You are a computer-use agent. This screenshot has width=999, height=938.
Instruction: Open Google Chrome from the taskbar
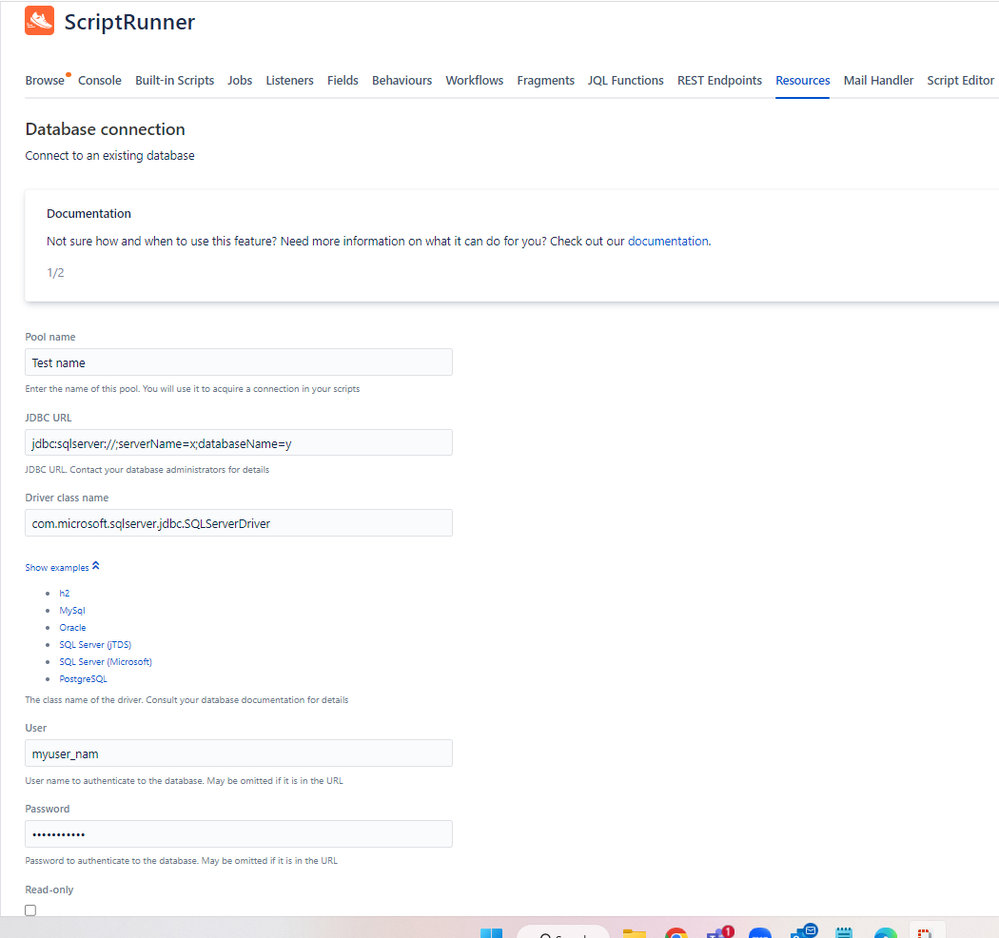point(676,933)
